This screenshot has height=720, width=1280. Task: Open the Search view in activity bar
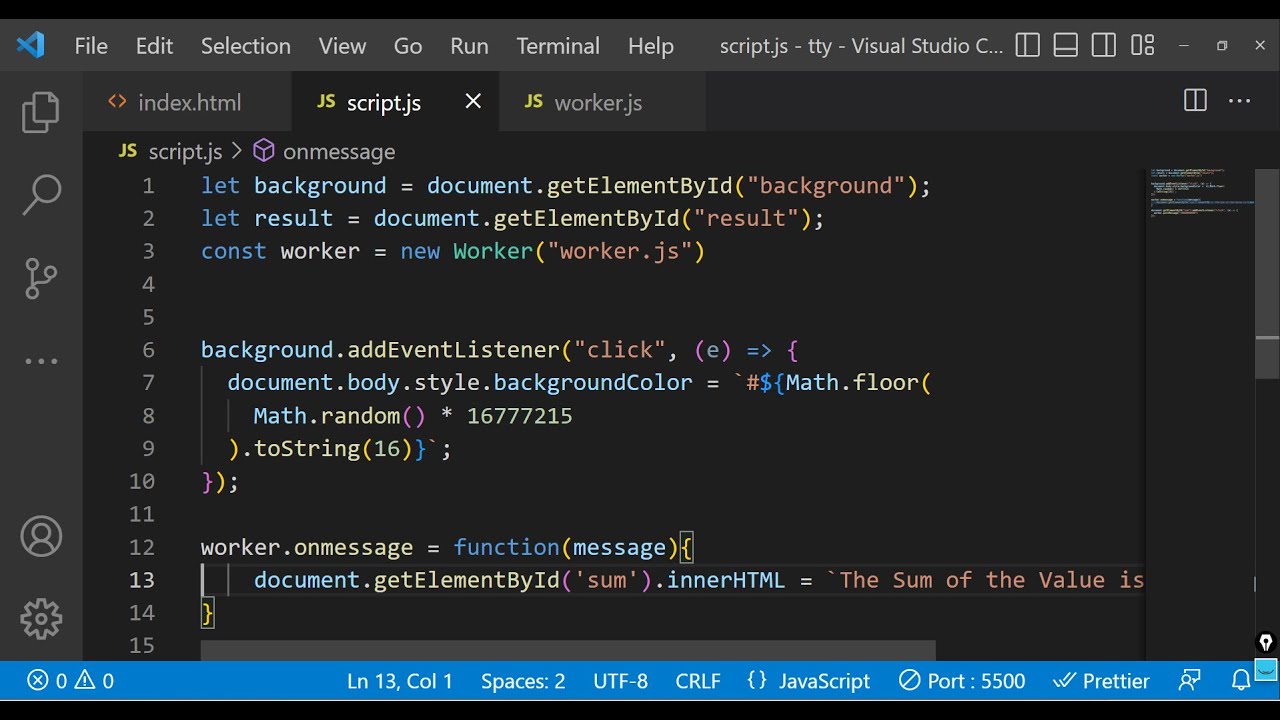pos(41,195)
